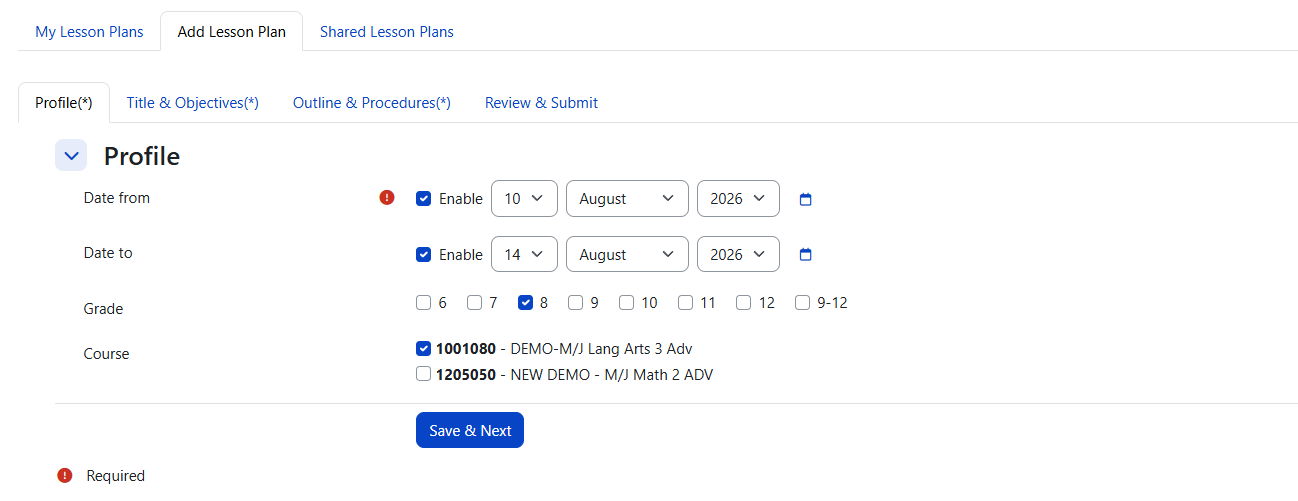This screenshot has width=1298, height=501.
Task: Open Review & Submit tab
Action: (541, 103)
